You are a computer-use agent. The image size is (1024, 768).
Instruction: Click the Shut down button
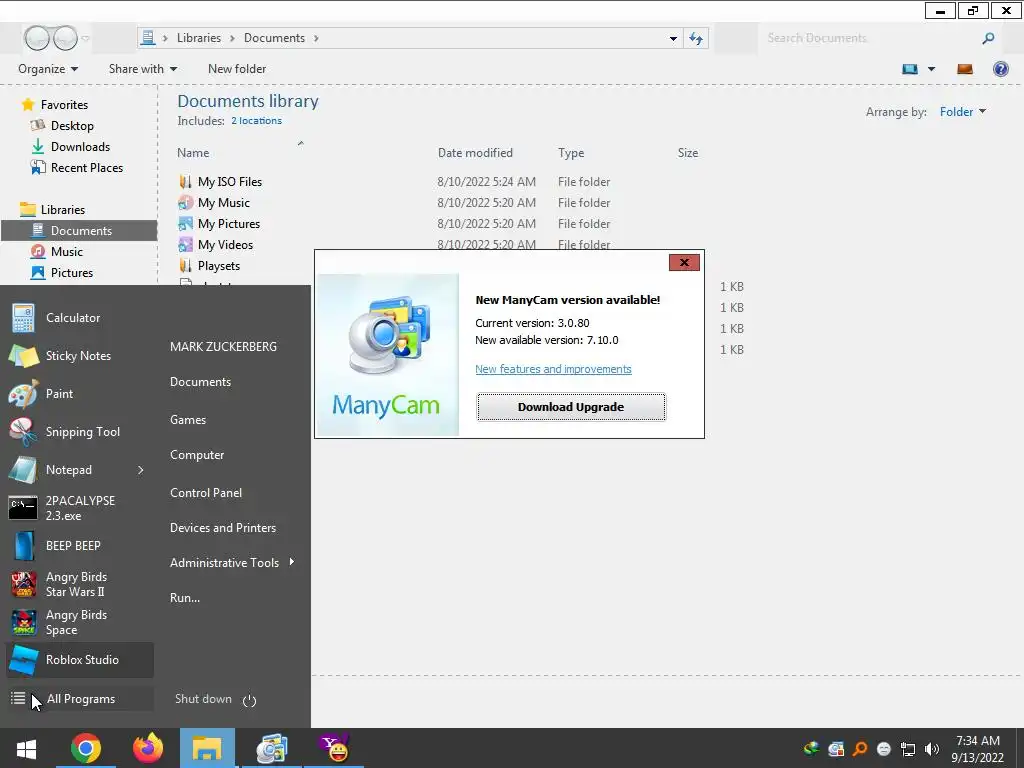203,699
